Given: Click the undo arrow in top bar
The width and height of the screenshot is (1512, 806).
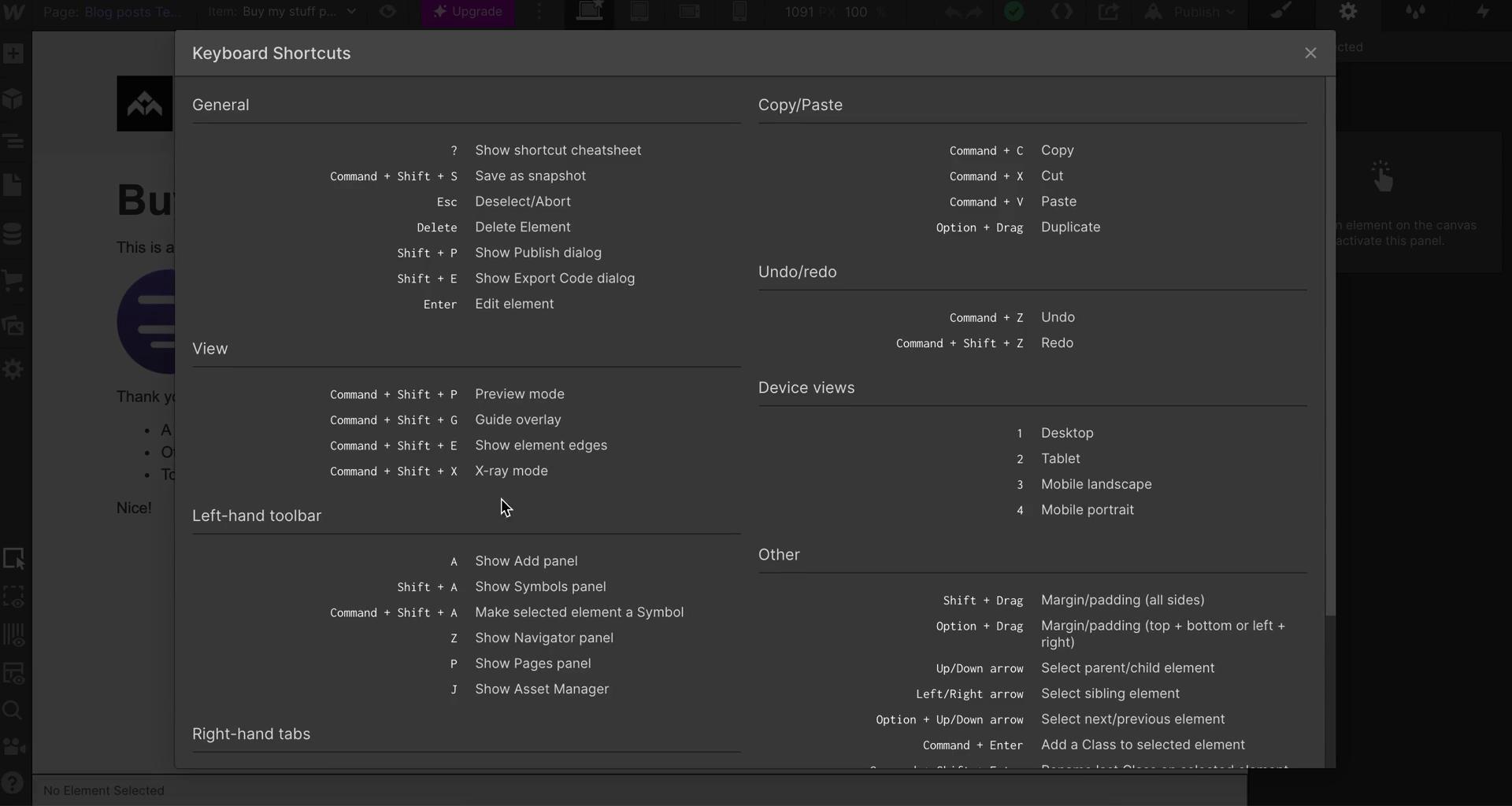Looking at the screenshot, I should coord(952,12).
